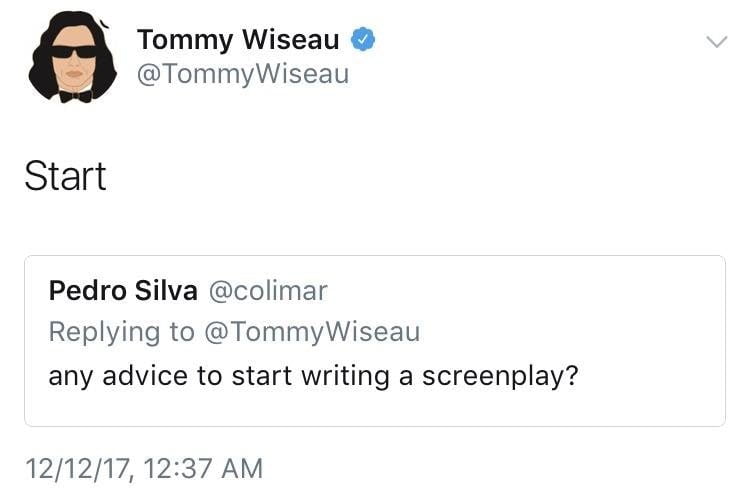Click @TommyWiseau mention in the reply line

click(312, 332)
